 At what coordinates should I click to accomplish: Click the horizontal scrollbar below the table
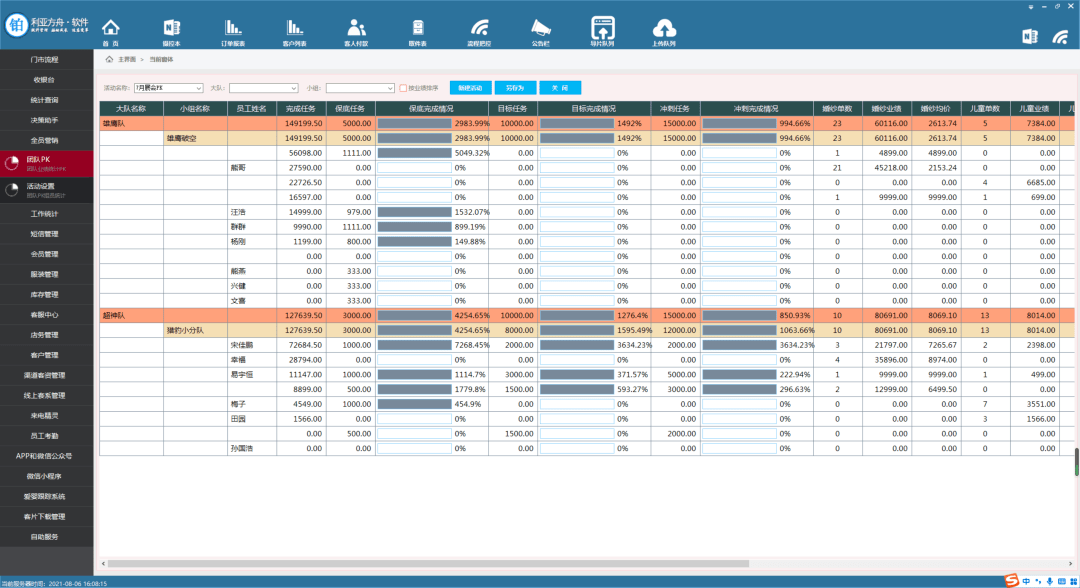coord(428,563)
